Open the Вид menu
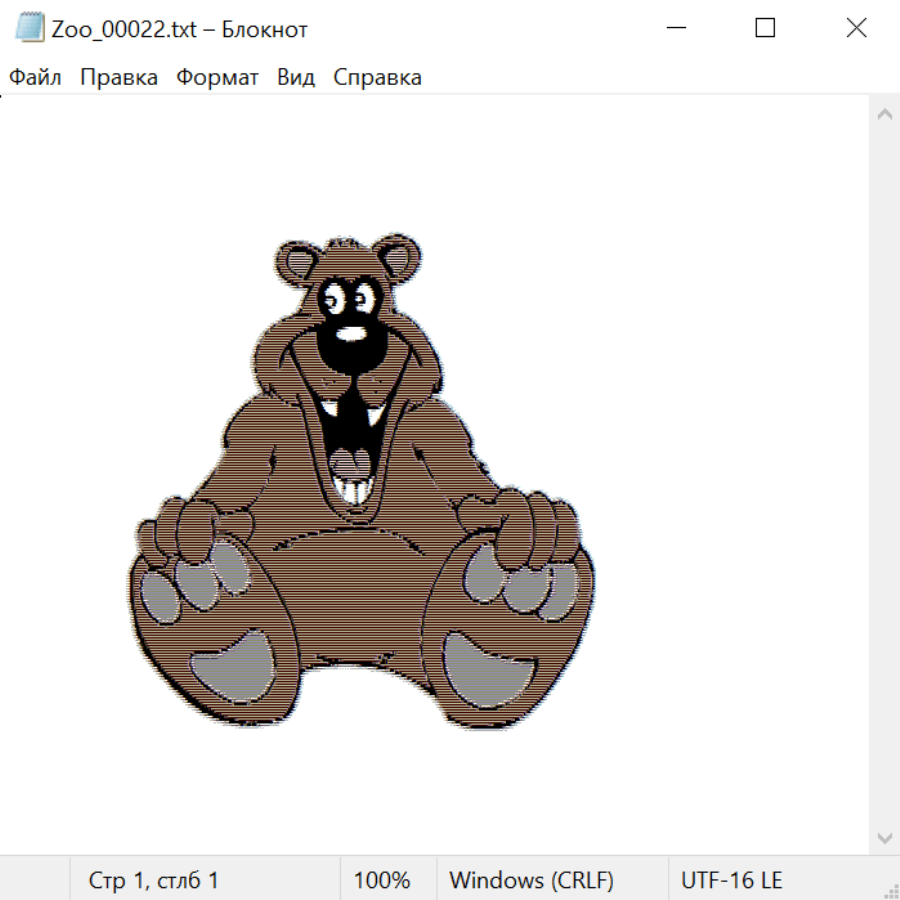900x900 pixels. tap(296, 77)
